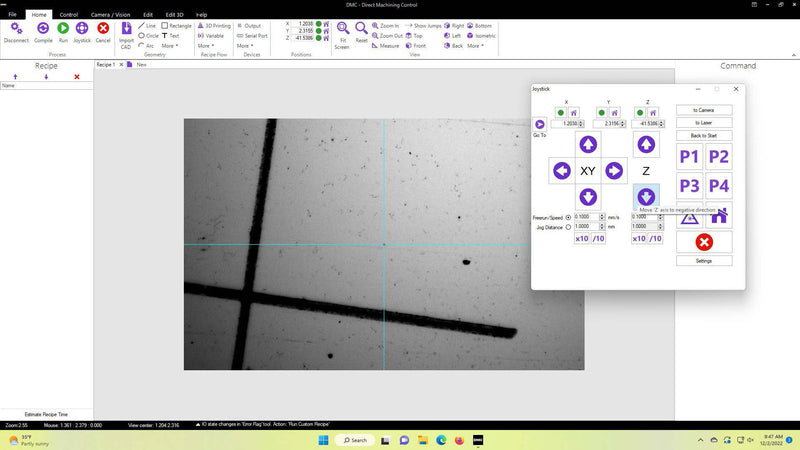
Task: Select the Recipe 1 document tab
Action: coord(106,65)
